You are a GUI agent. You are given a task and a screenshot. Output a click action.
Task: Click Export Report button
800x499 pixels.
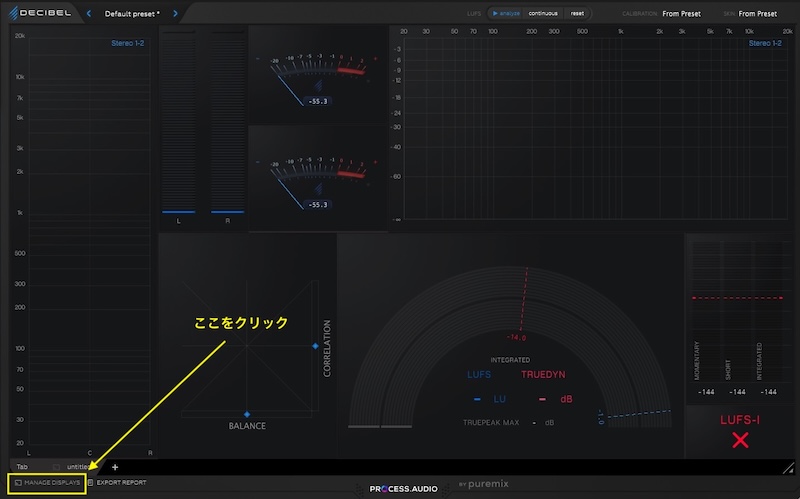(120, 483)
